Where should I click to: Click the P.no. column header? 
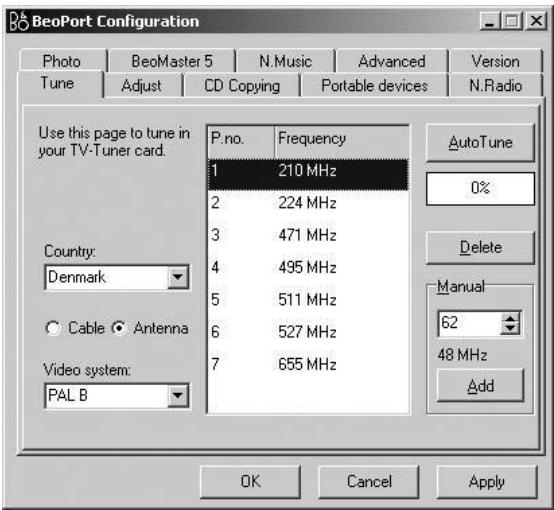coord(241,141)
